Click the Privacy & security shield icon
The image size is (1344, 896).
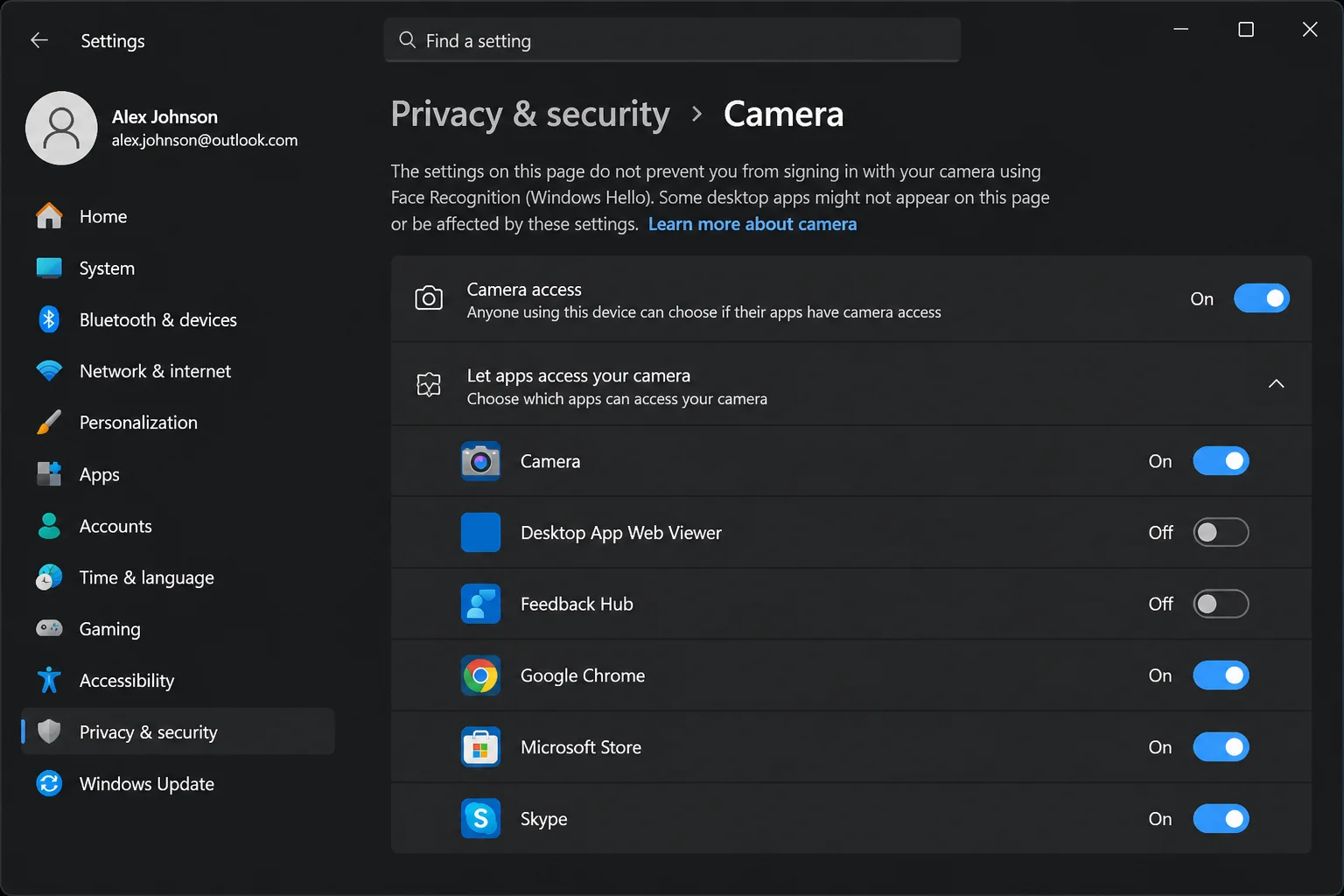click(49, 731)
